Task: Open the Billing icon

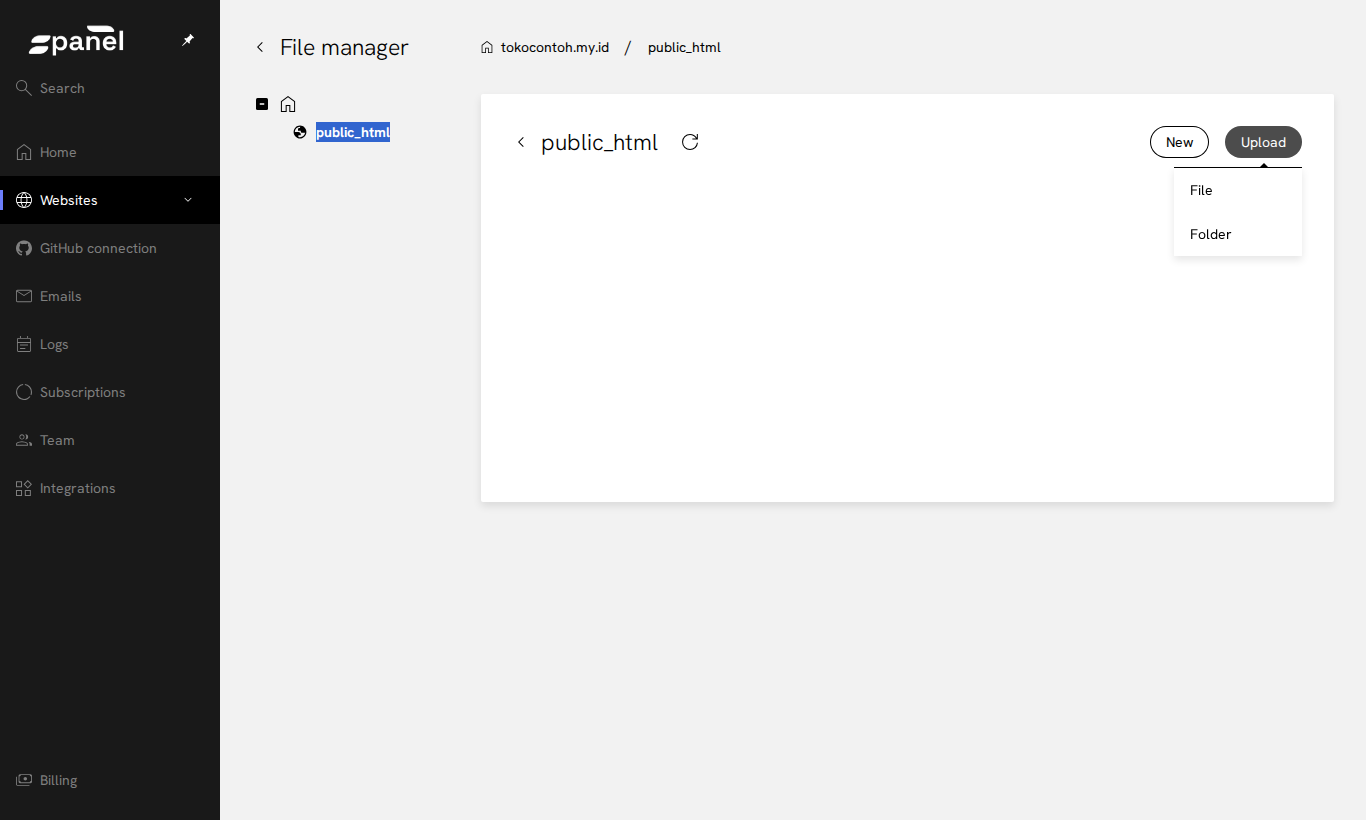Action: click(x=24, y=780)
